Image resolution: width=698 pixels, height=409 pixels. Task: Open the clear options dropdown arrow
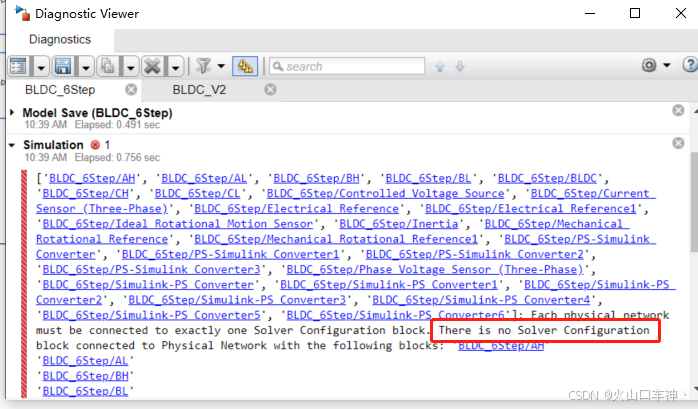(175, 67)
